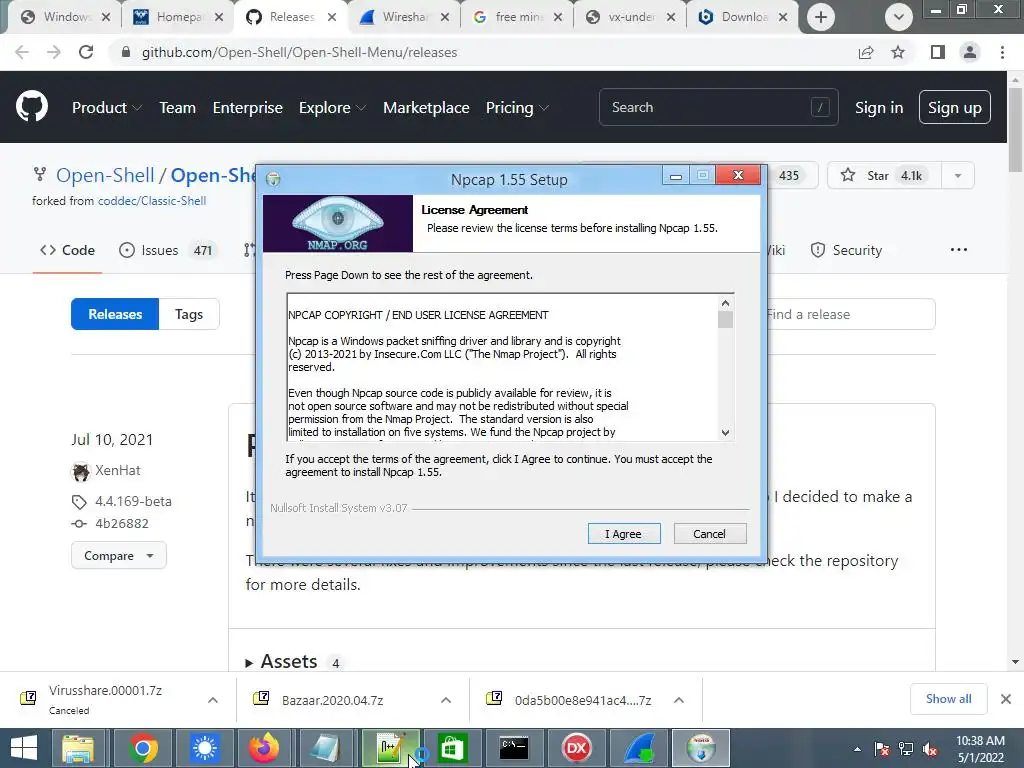This screenshot has height=768, width=1024.
Task: Open Chrome side panel icon
Action: pyautogui.click(x=938, y=52)
